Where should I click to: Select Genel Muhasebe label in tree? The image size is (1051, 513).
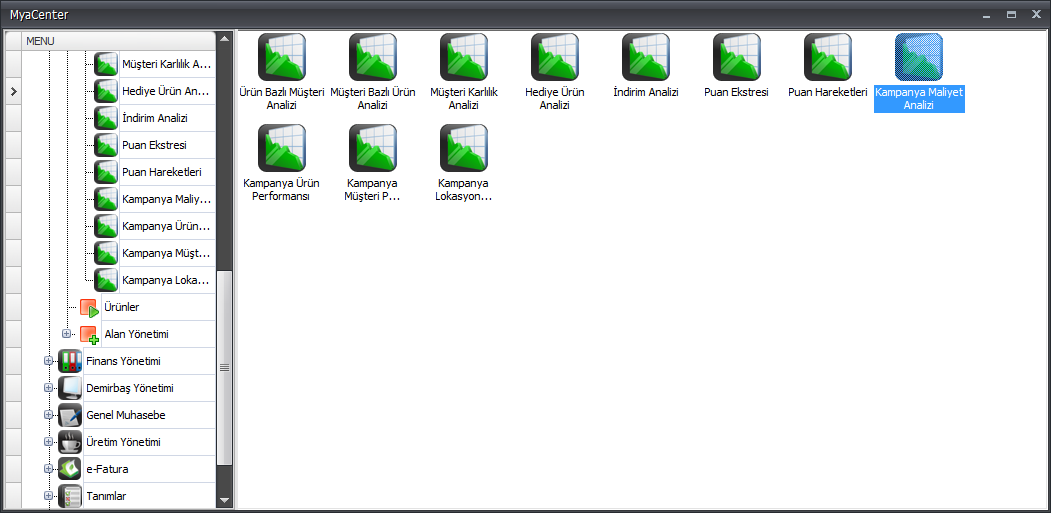tap(126, 415)
